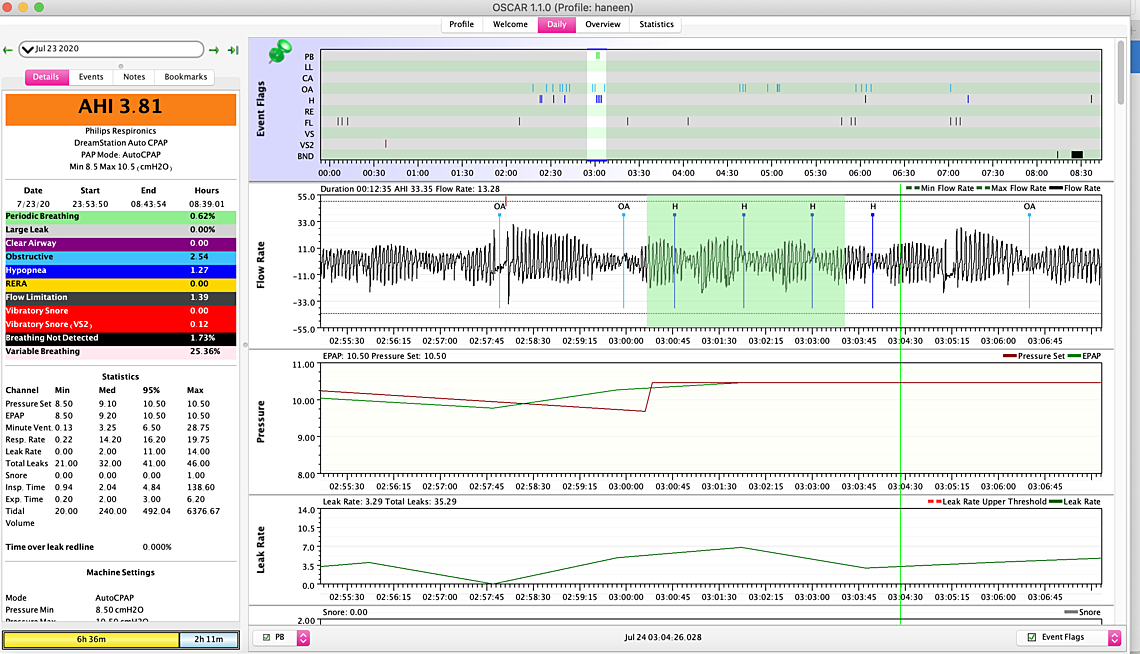
Task: Show the Events list tab
Action: tap(91, 77)
